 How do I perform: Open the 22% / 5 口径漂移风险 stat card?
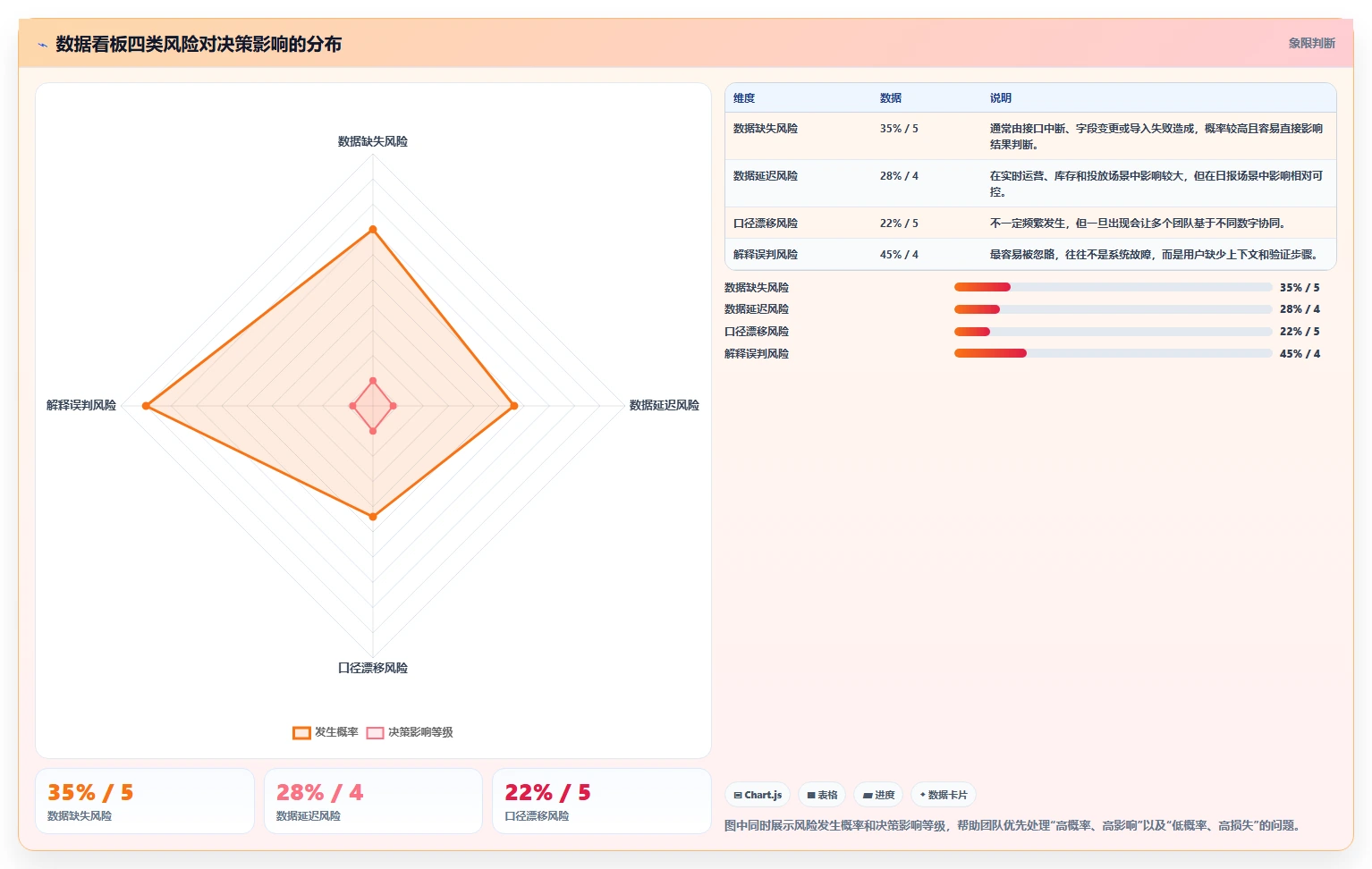tap(602, 801)
